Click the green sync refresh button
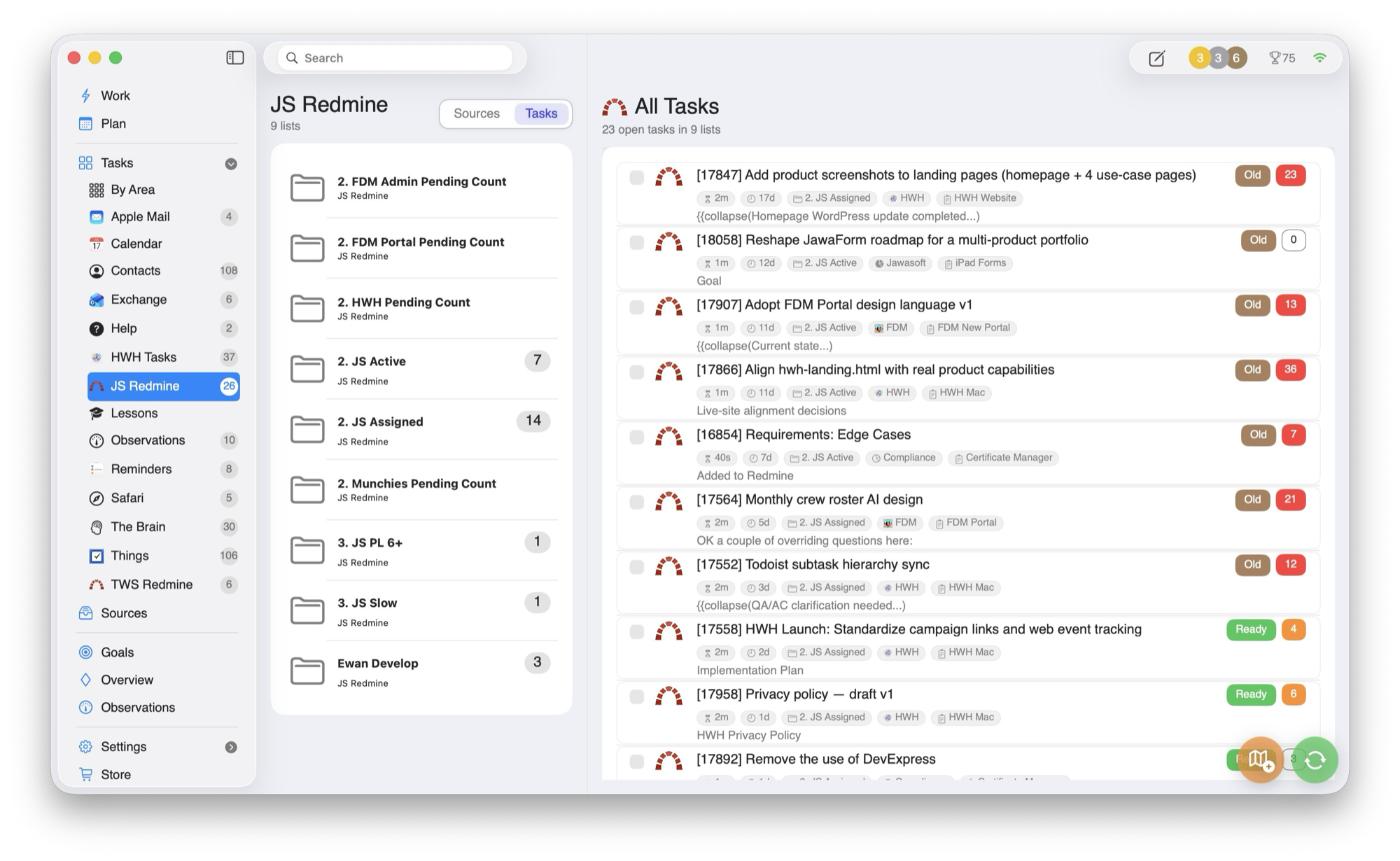Viewport: 1400px width, 861px height. point(1315,759)
